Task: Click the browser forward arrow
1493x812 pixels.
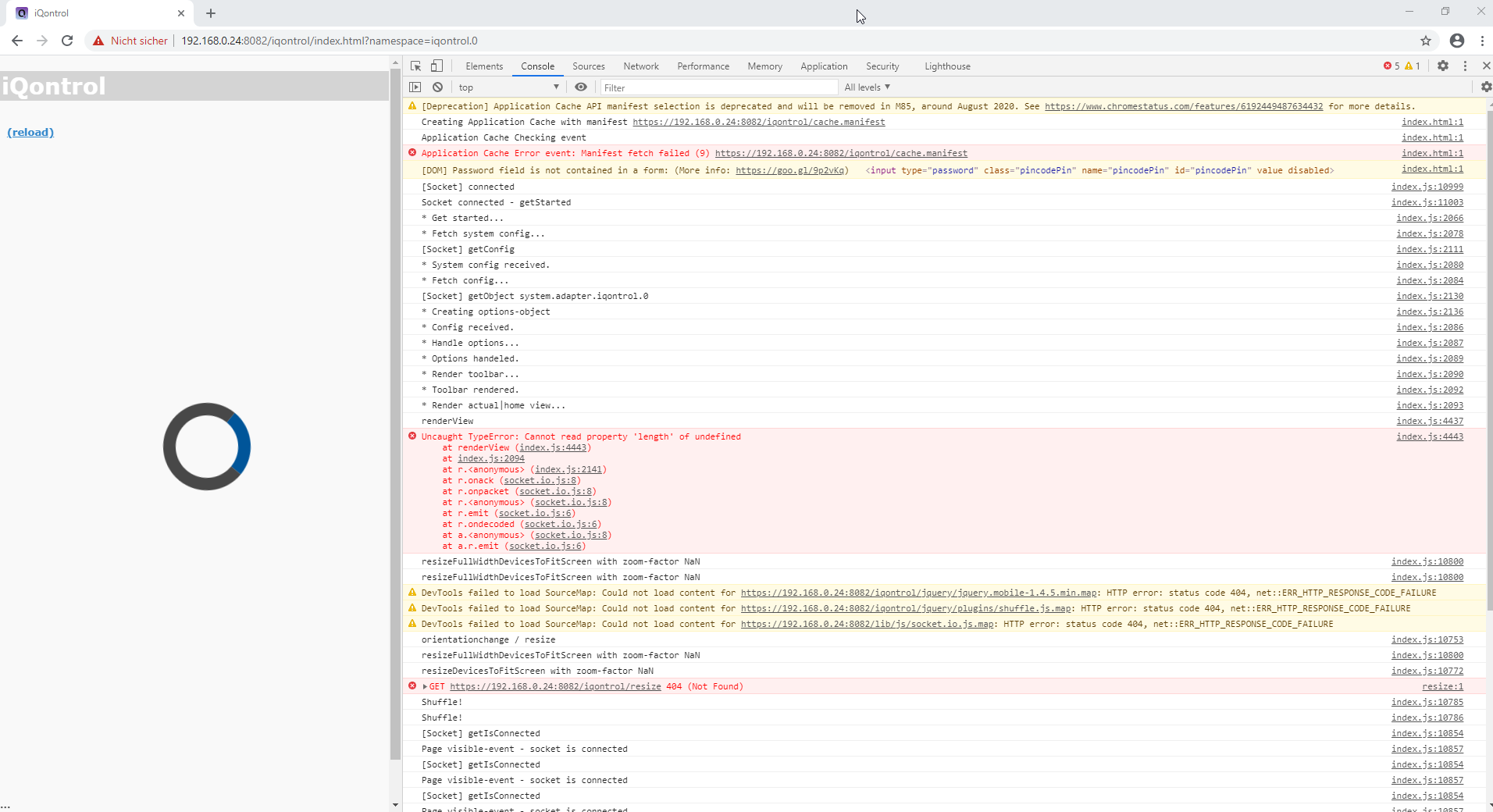Action: (x=42, y=41)
